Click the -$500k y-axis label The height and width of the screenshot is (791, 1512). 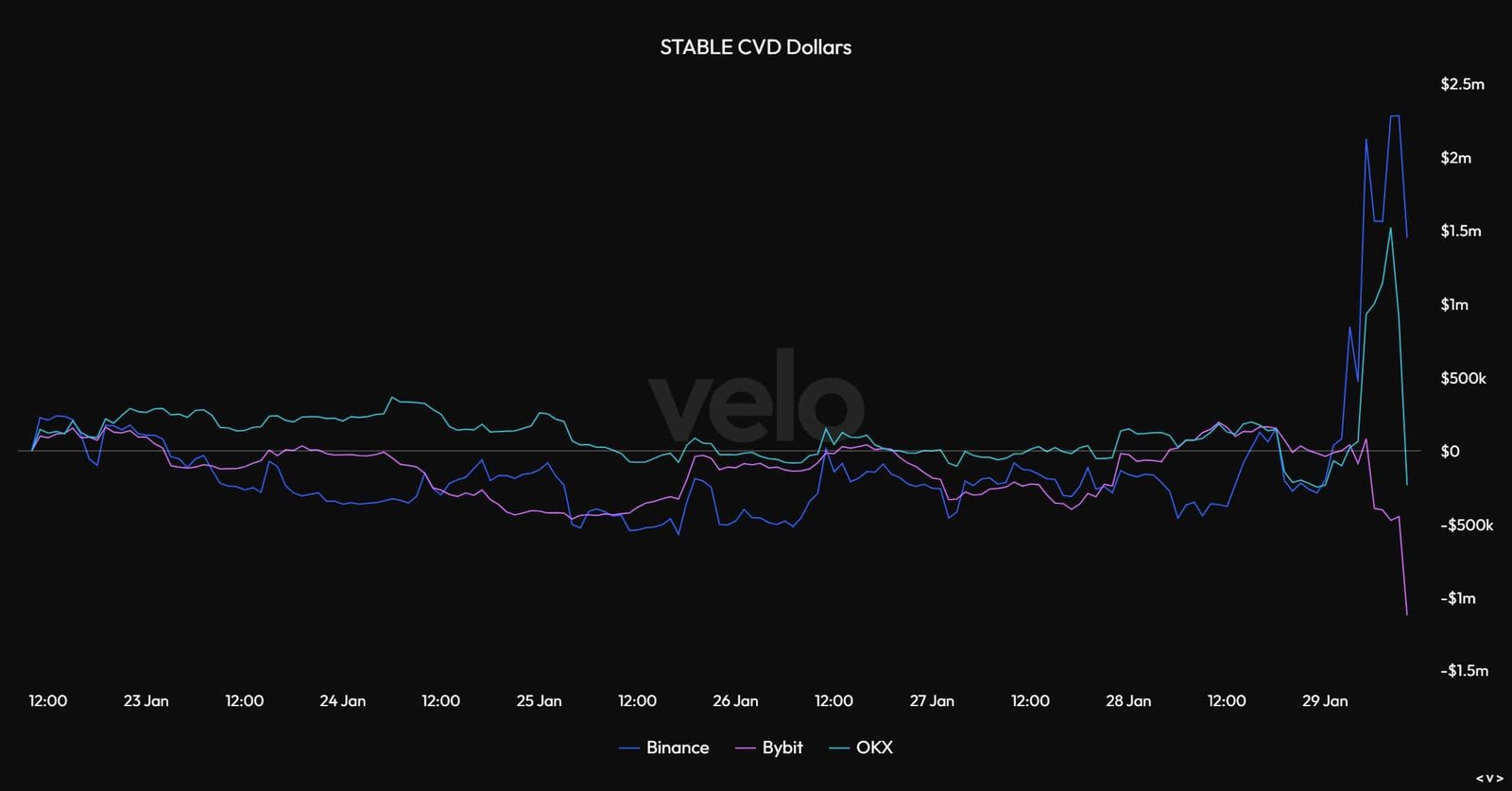point(1467,524)
